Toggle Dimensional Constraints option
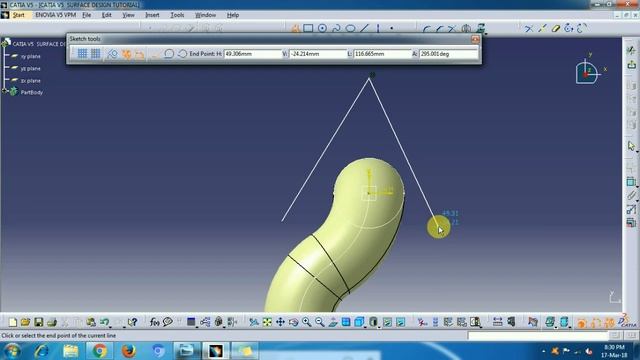This screenshot has height=360, width=640. click(140, 53)
